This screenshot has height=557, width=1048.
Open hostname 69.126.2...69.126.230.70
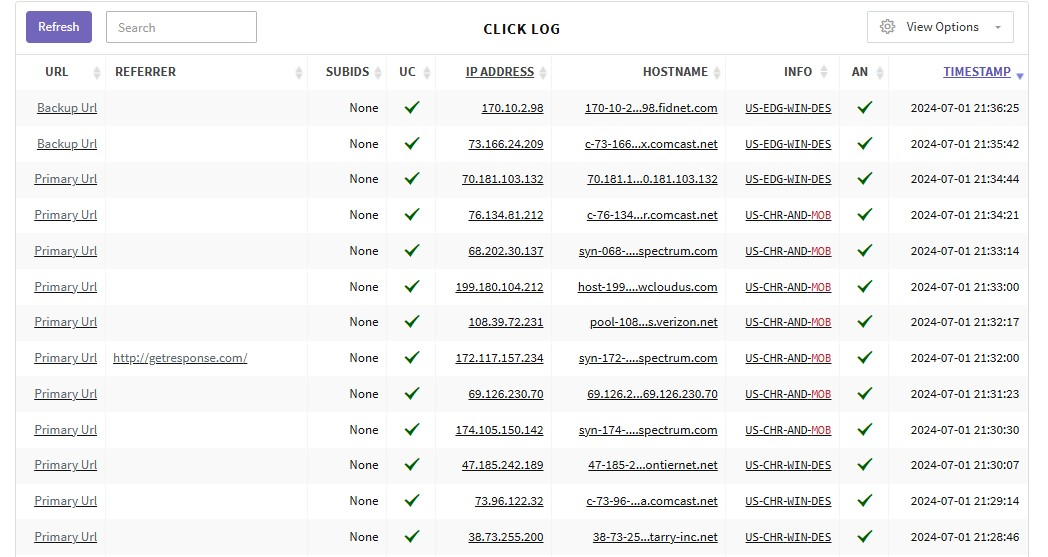click(652, 394)
